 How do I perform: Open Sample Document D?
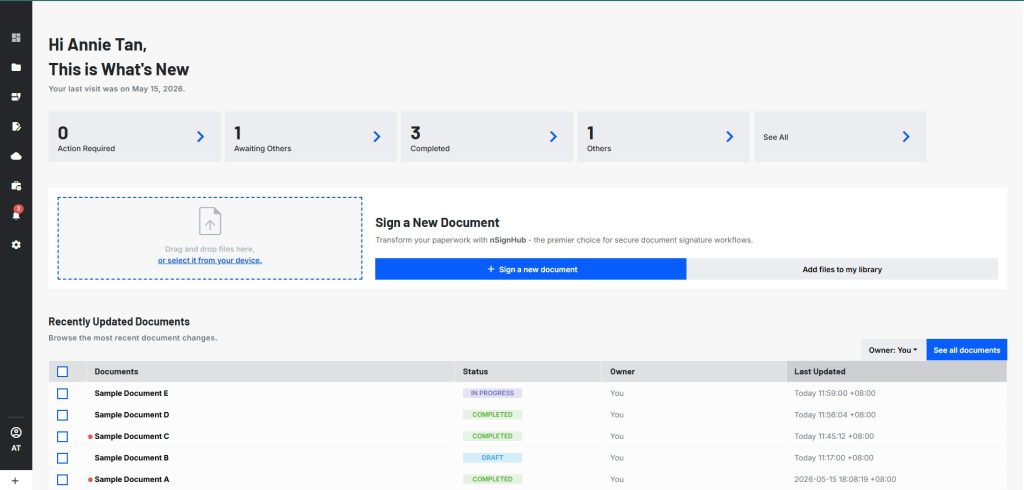(x=131, y=415)
